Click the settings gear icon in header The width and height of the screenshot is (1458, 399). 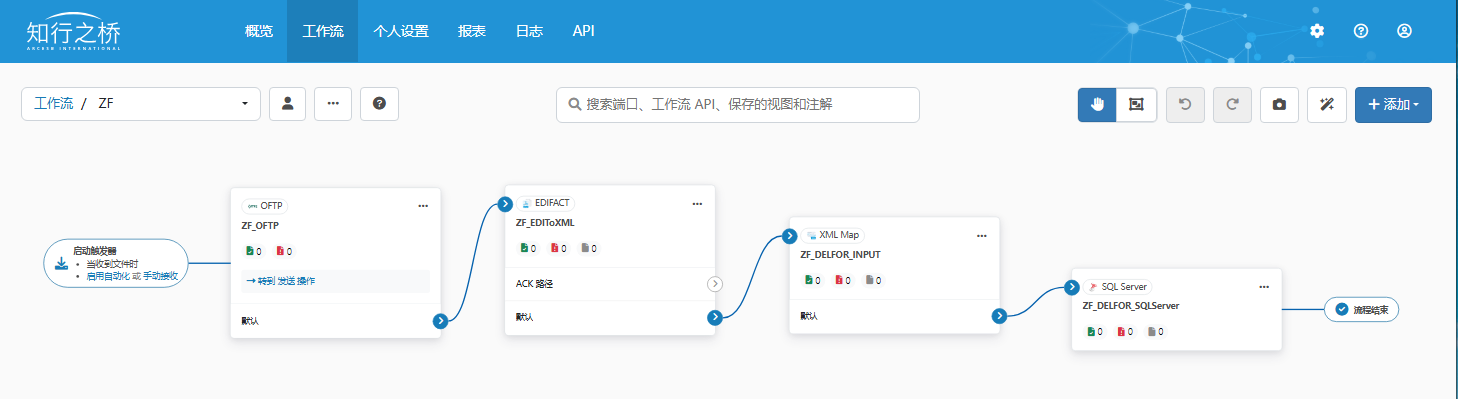[1317, 31]
